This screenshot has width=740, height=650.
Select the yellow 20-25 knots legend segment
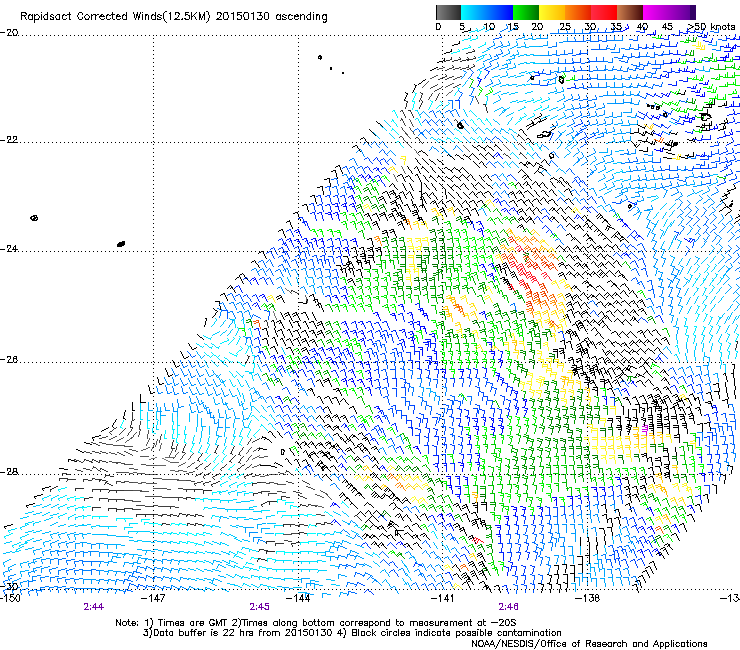[552, 12]
